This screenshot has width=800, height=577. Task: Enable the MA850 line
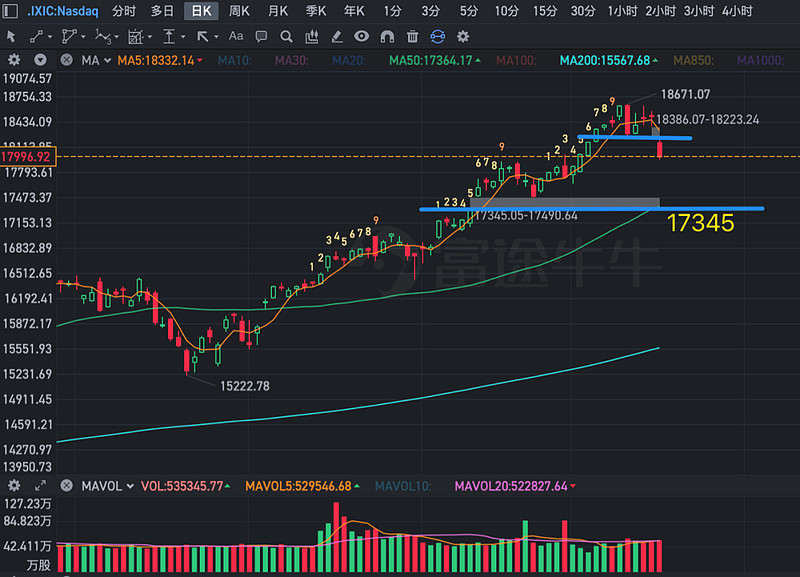tap(693, 61)
